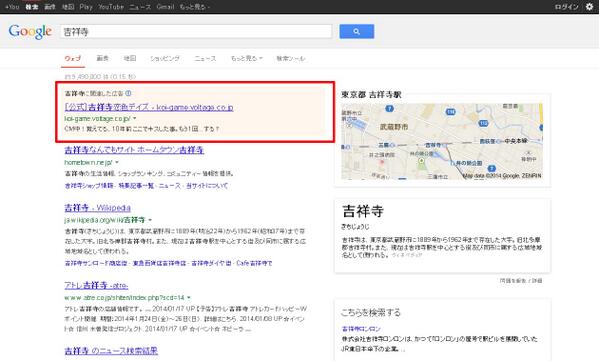Switch to the 画像 tab
Viewport: 599px width, 361px height.
click(x=102, y=58)
